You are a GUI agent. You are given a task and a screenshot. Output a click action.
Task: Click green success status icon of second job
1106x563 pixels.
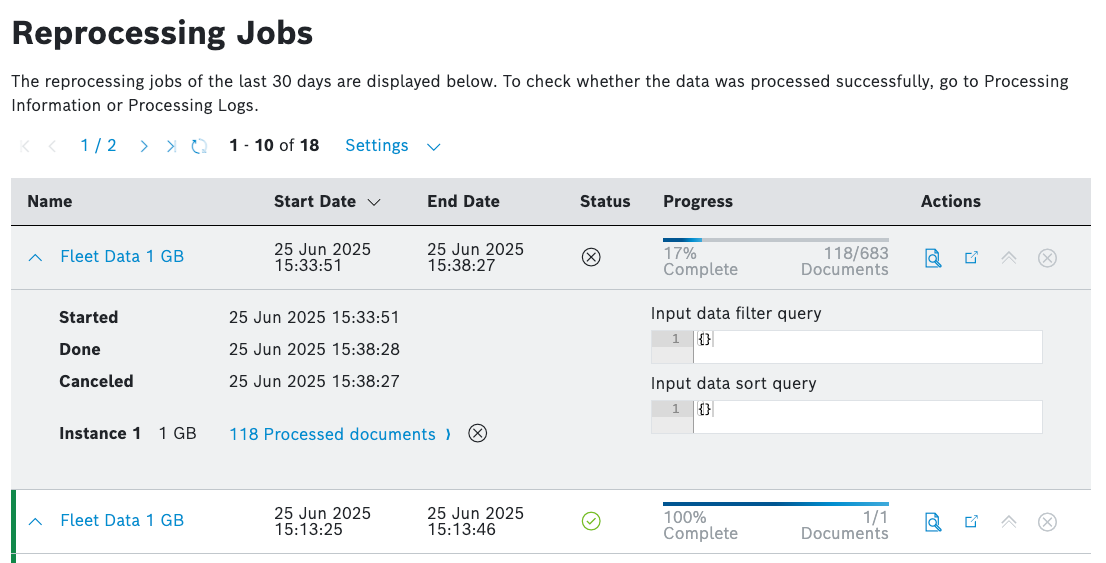591,521
